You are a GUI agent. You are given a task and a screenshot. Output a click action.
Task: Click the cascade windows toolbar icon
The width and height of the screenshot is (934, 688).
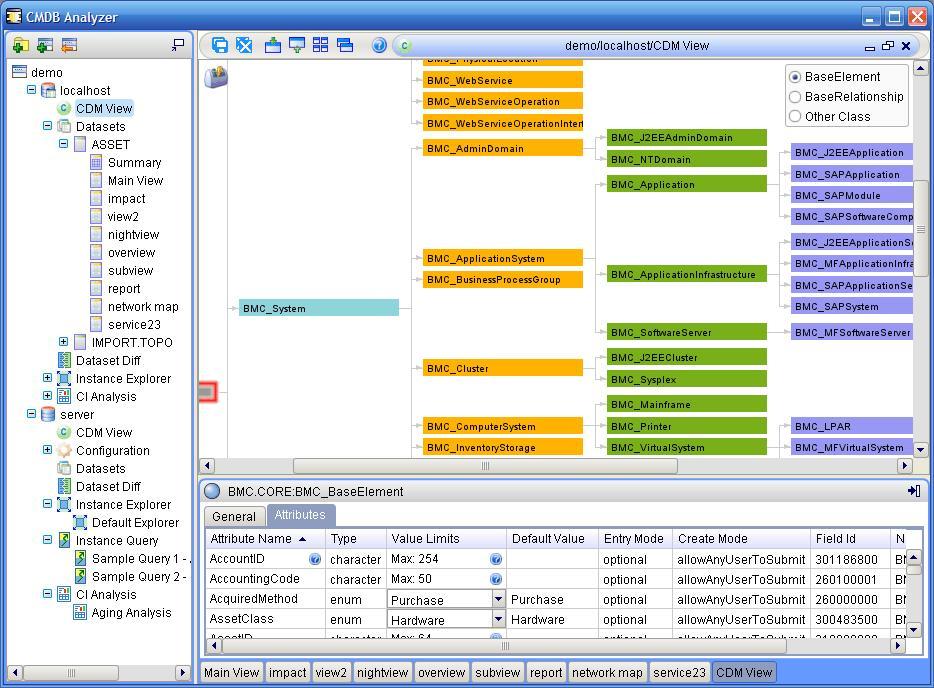pos(220,45)
